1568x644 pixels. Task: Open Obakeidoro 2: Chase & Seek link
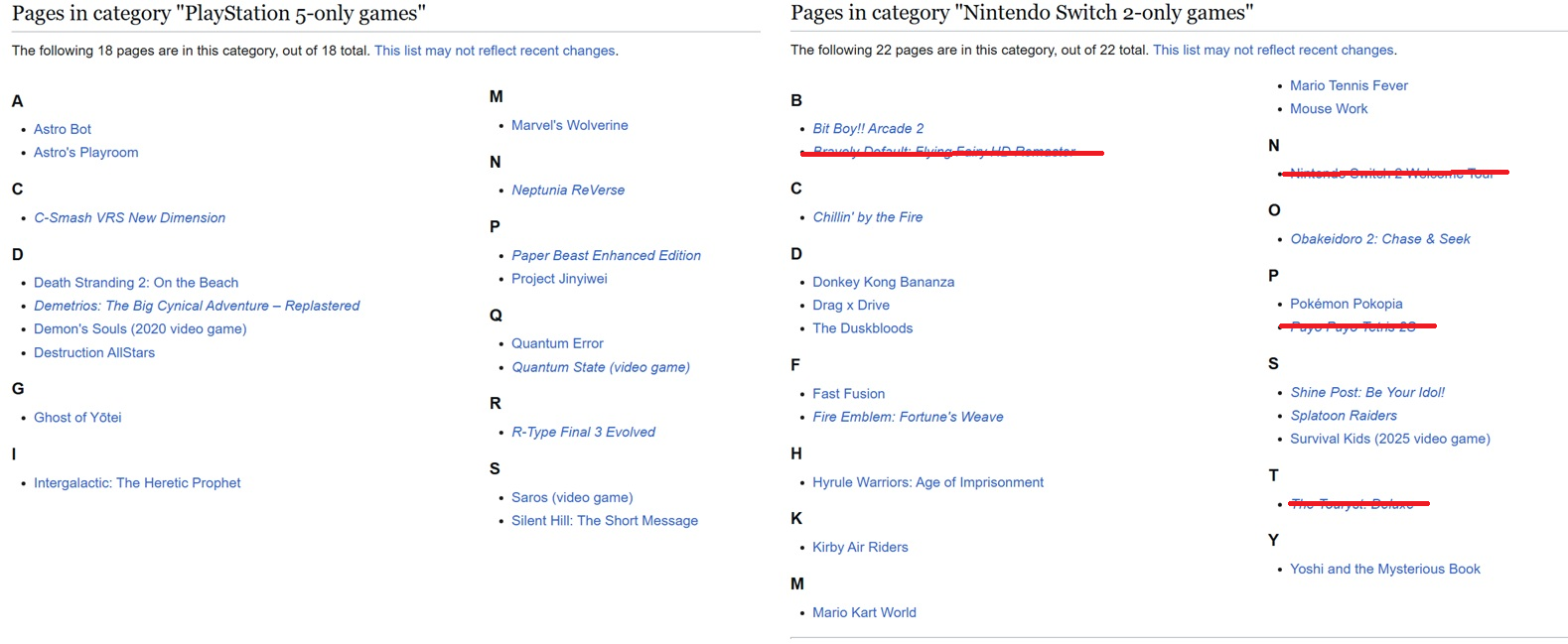pos(1380,239)
